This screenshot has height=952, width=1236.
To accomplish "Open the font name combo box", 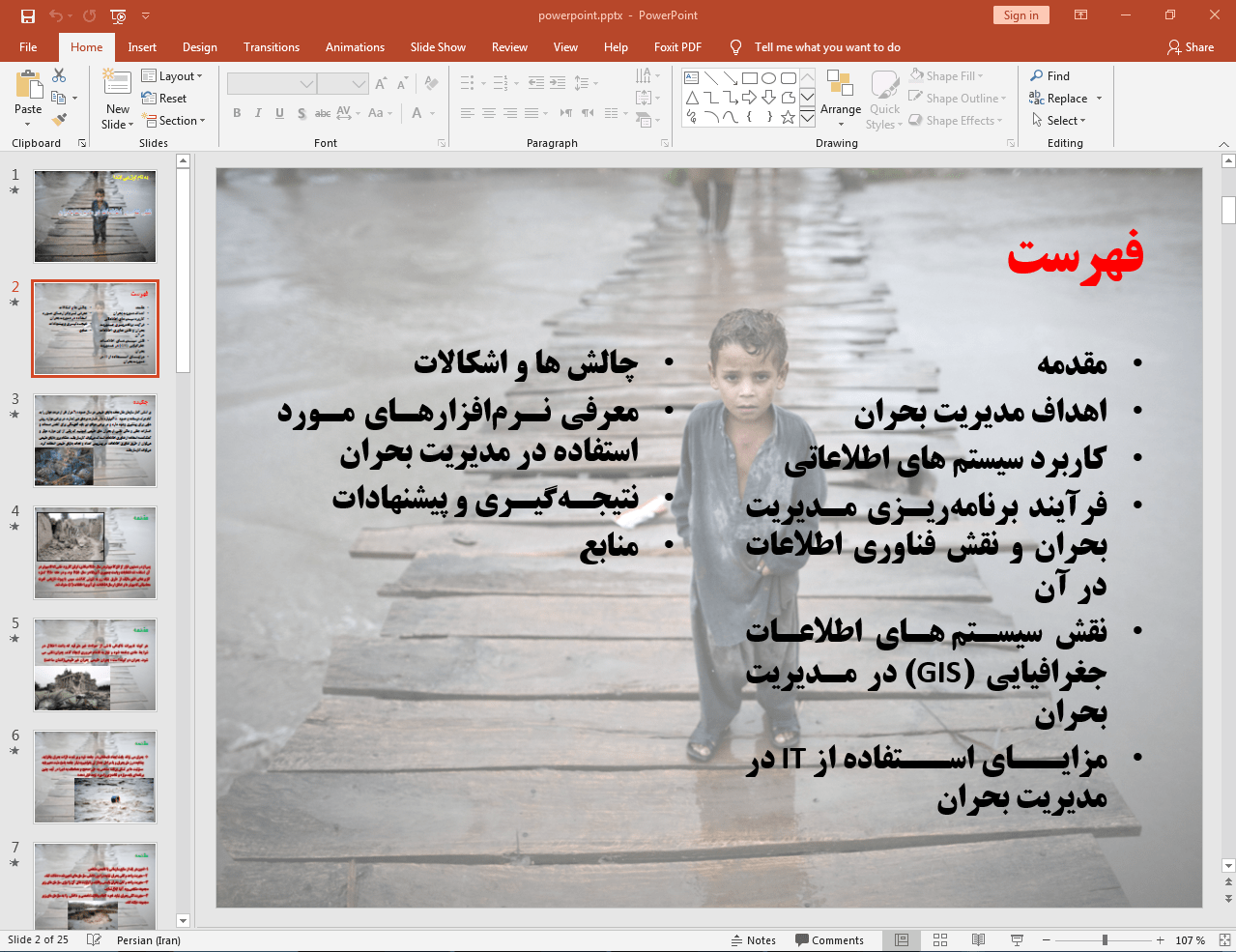I will point(272,84).
